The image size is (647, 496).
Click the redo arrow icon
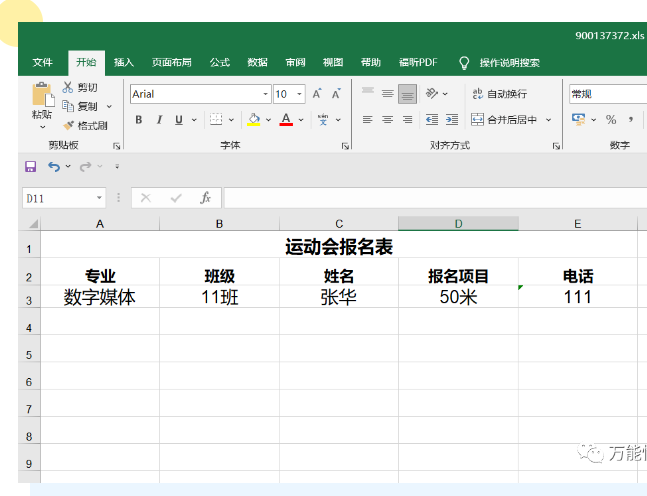tap(85, 166)
